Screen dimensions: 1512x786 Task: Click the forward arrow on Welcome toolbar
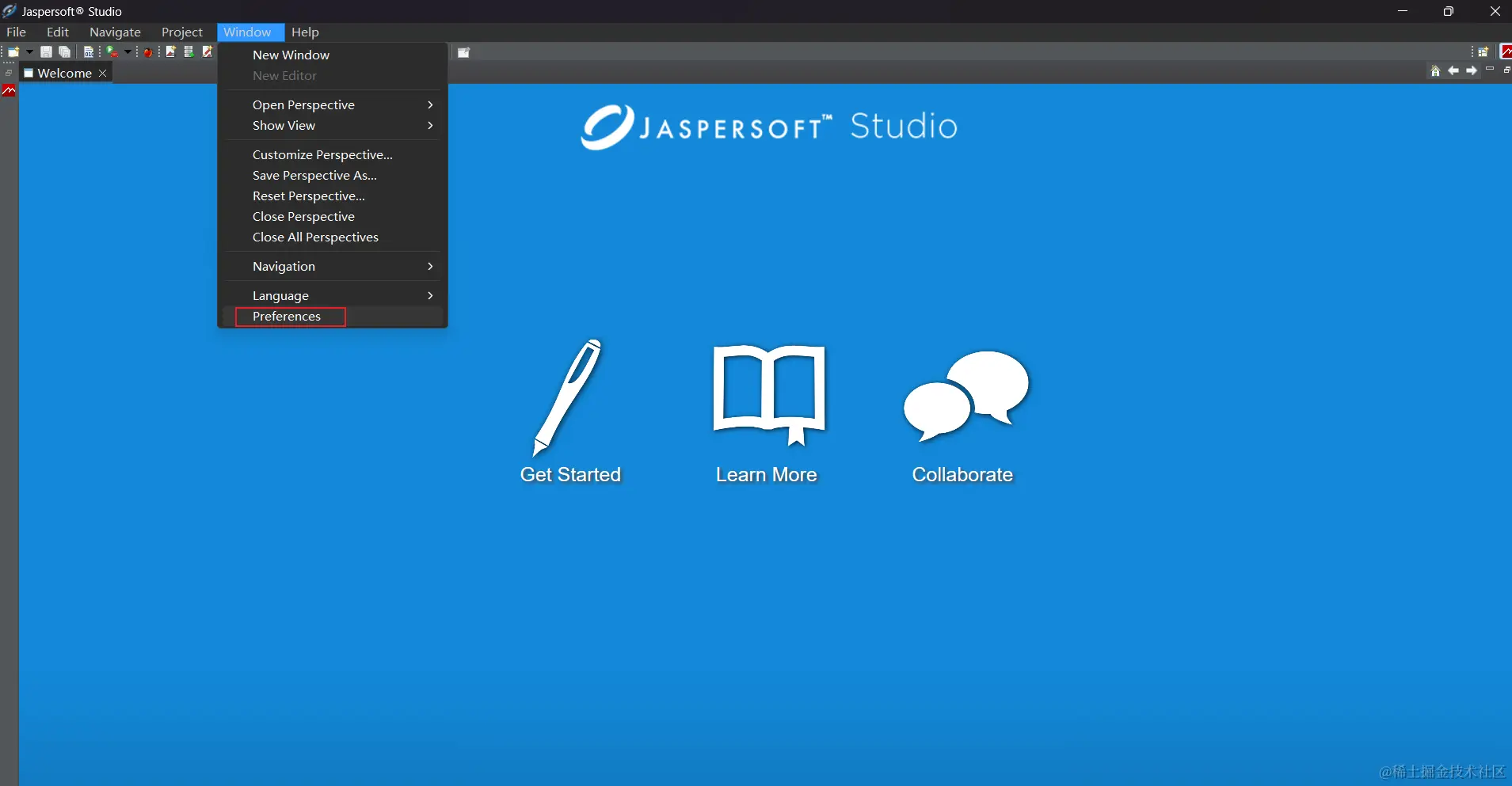pyautogui.click(x=1472, y=71)
